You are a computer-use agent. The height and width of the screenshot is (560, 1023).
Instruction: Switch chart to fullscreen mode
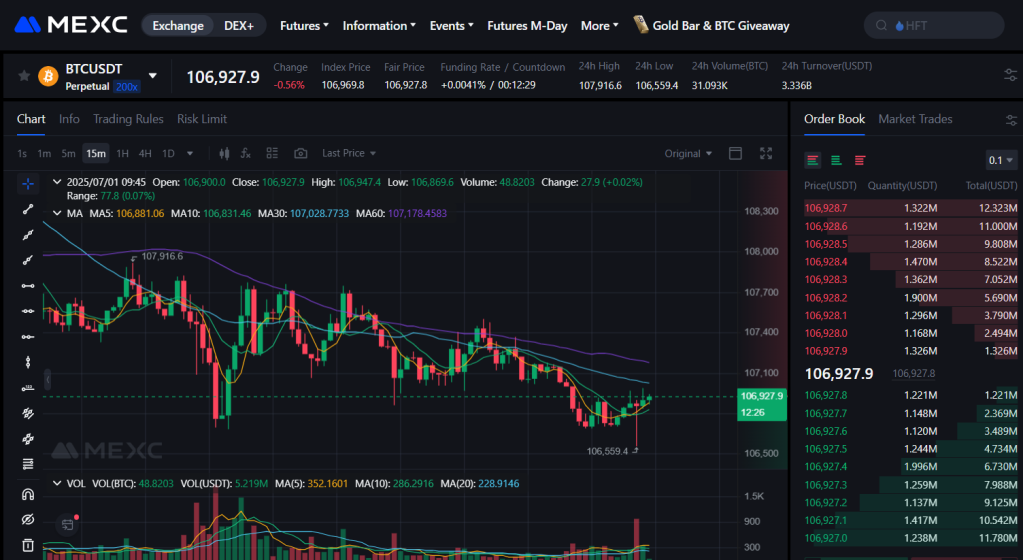766,153
